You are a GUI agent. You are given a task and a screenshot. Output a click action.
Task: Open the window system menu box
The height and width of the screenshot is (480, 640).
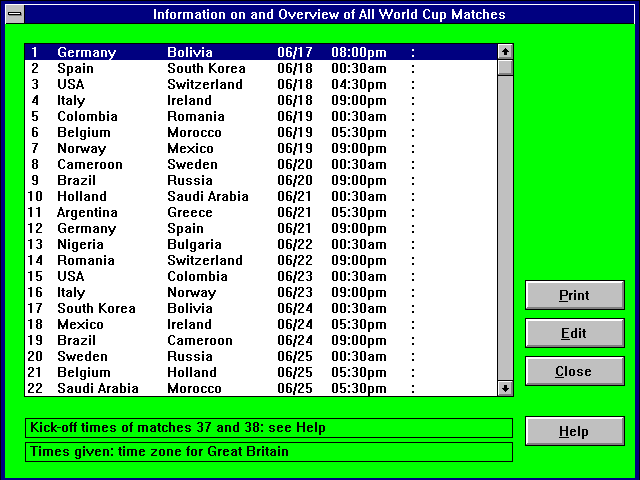(15, 14)
